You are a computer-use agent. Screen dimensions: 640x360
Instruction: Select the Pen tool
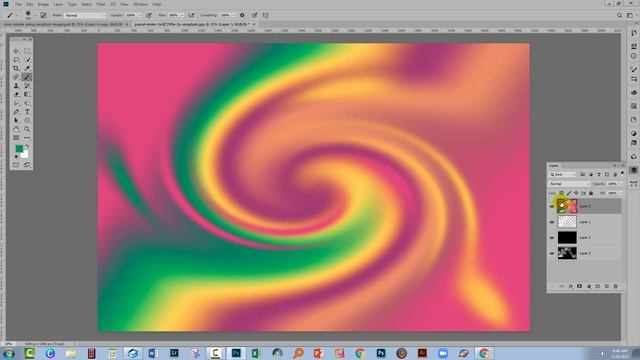(x=16, y=111)
